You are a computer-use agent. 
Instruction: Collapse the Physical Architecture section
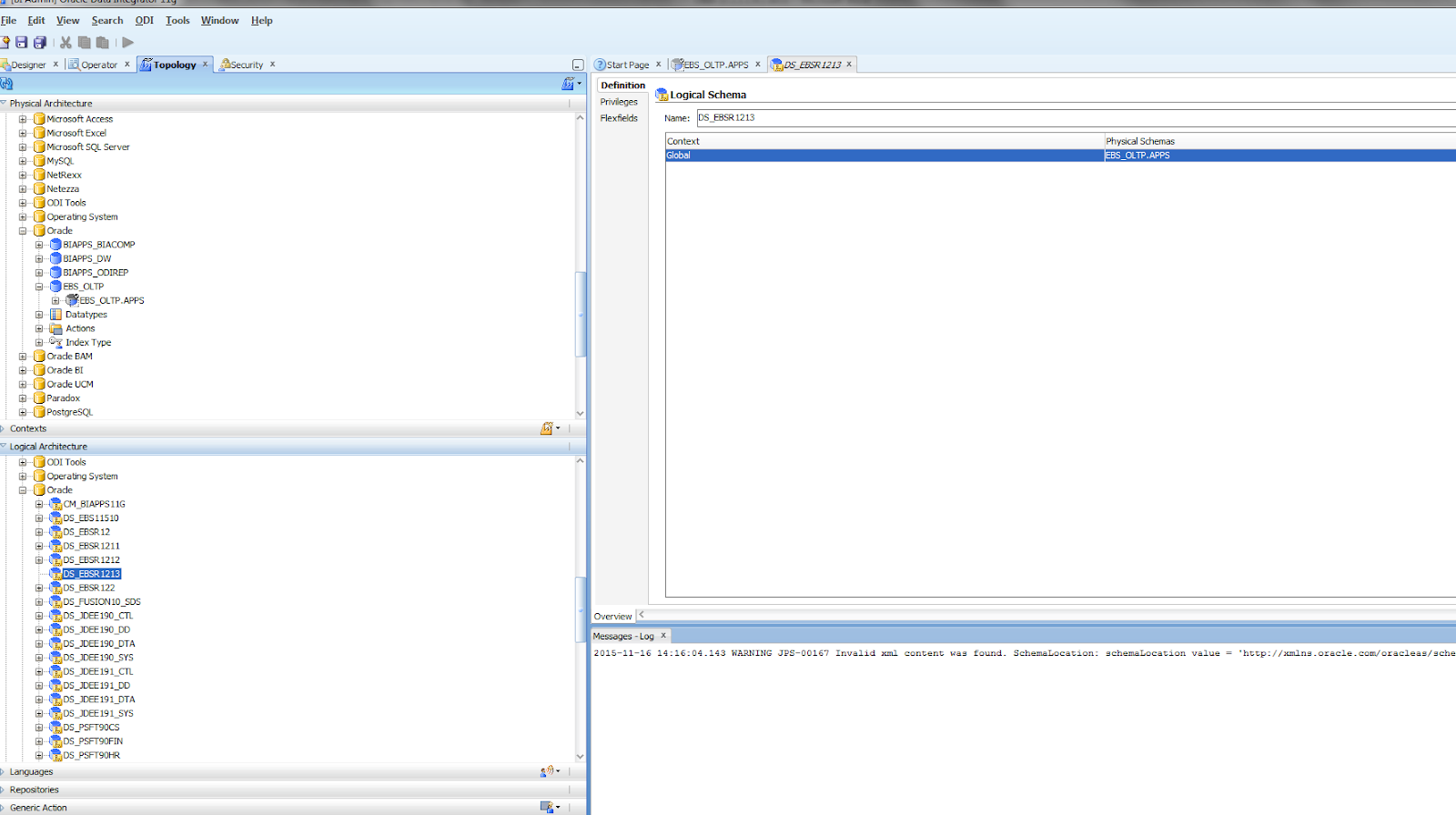pyautogui.click(x=4, y=104)
